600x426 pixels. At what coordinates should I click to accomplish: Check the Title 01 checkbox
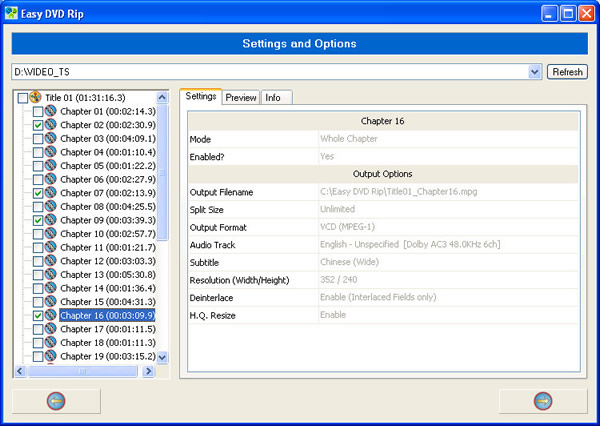[x=23, y=98]
